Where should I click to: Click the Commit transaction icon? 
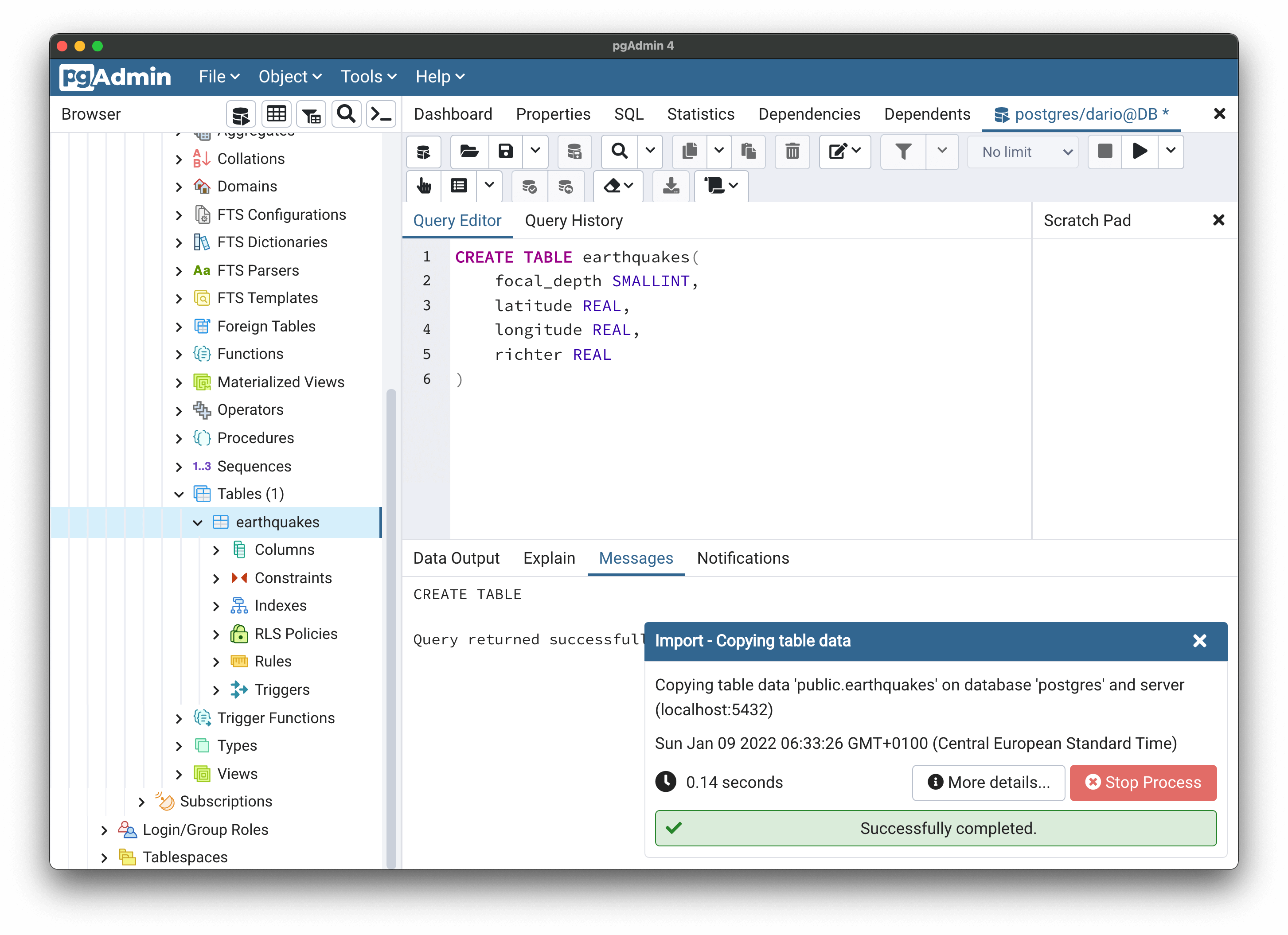tap(529, 186)
